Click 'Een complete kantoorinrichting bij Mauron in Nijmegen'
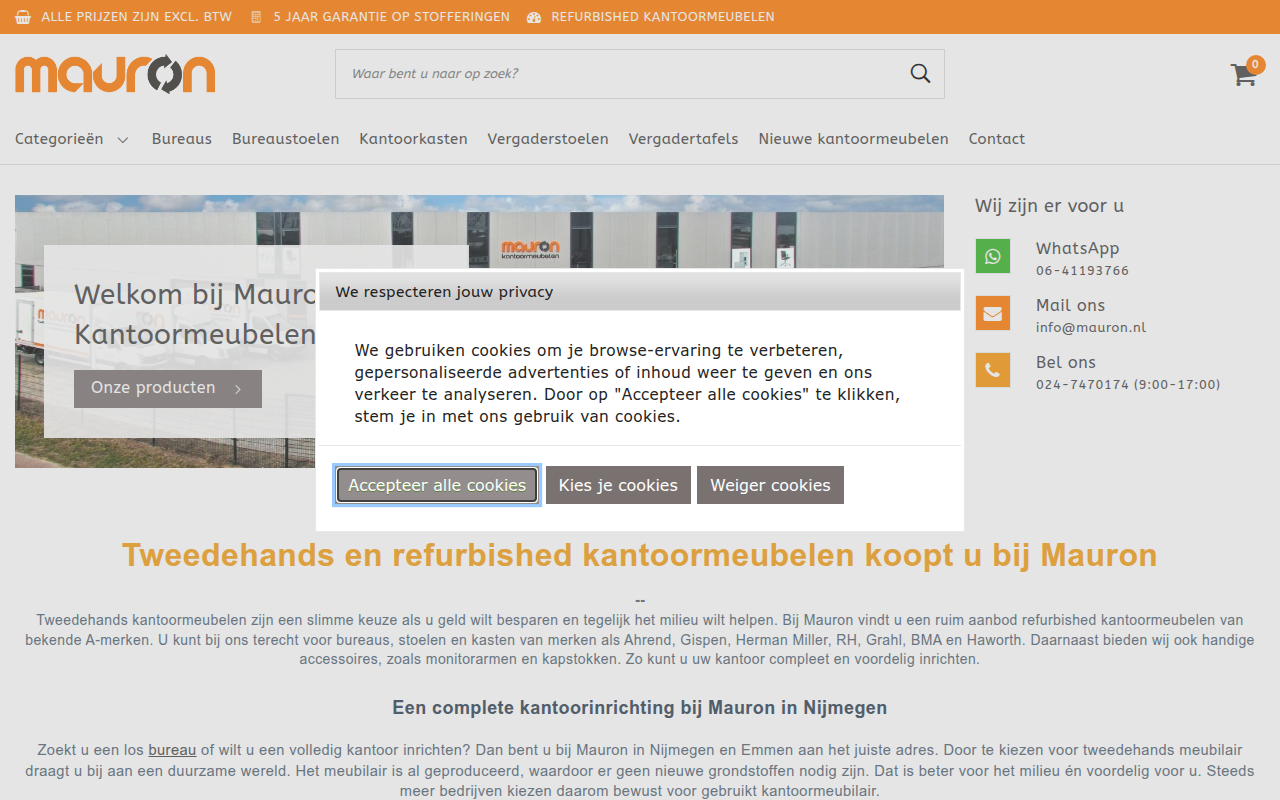 (x=640, y=708)
